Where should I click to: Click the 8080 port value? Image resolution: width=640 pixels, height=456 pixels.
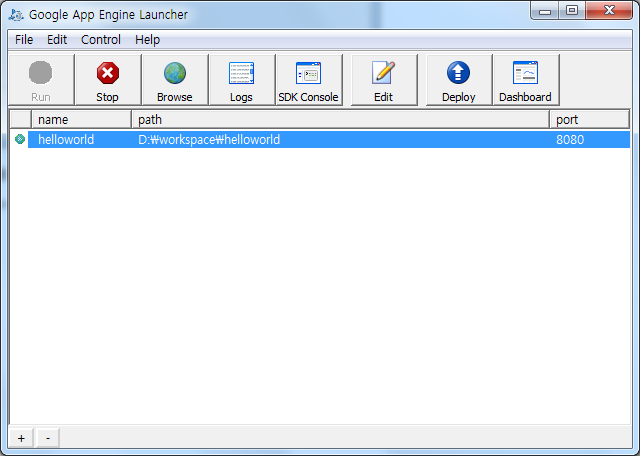570,140
